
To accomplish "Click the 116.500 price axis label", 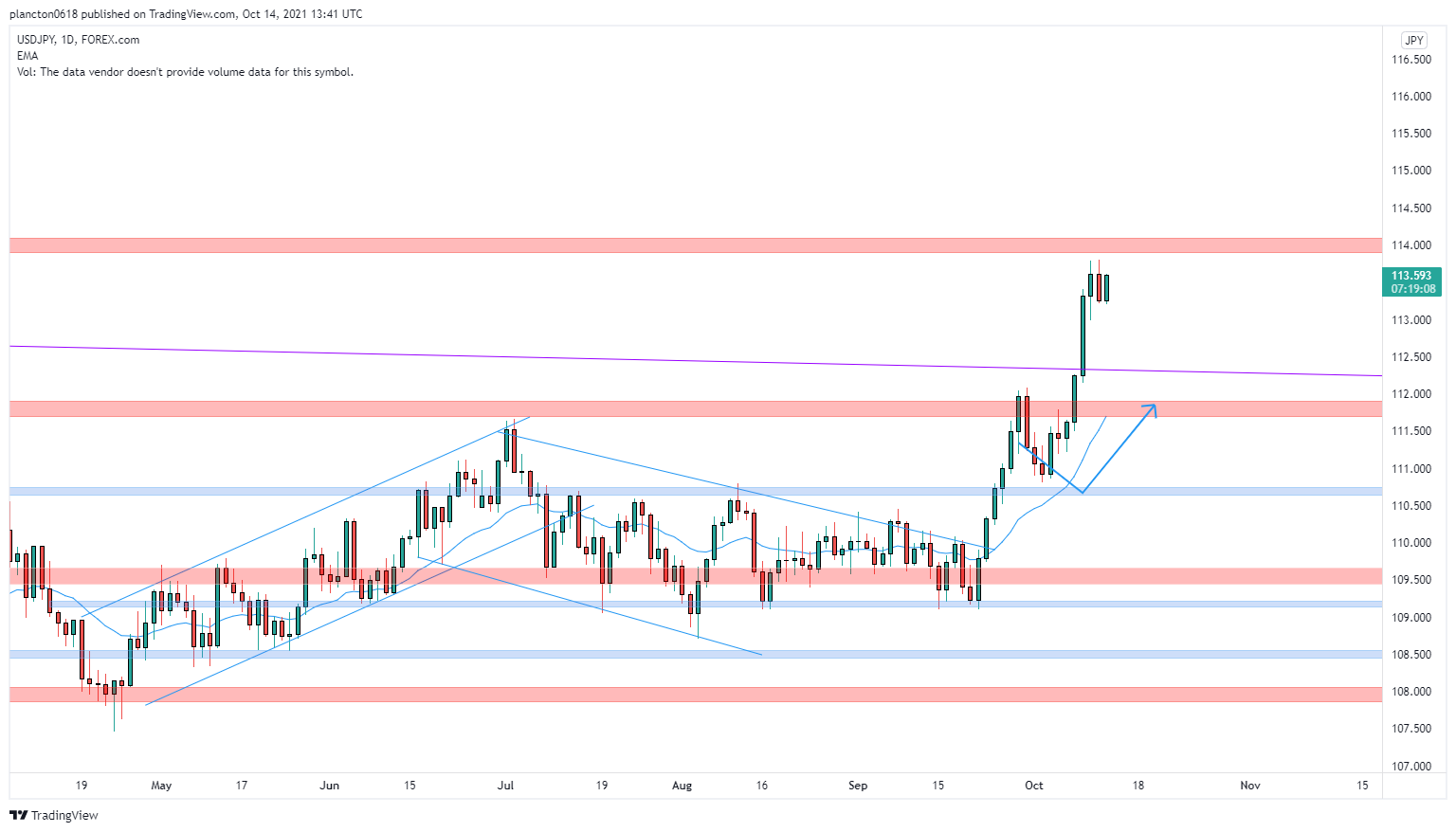I will click(x=1410, y=60).
